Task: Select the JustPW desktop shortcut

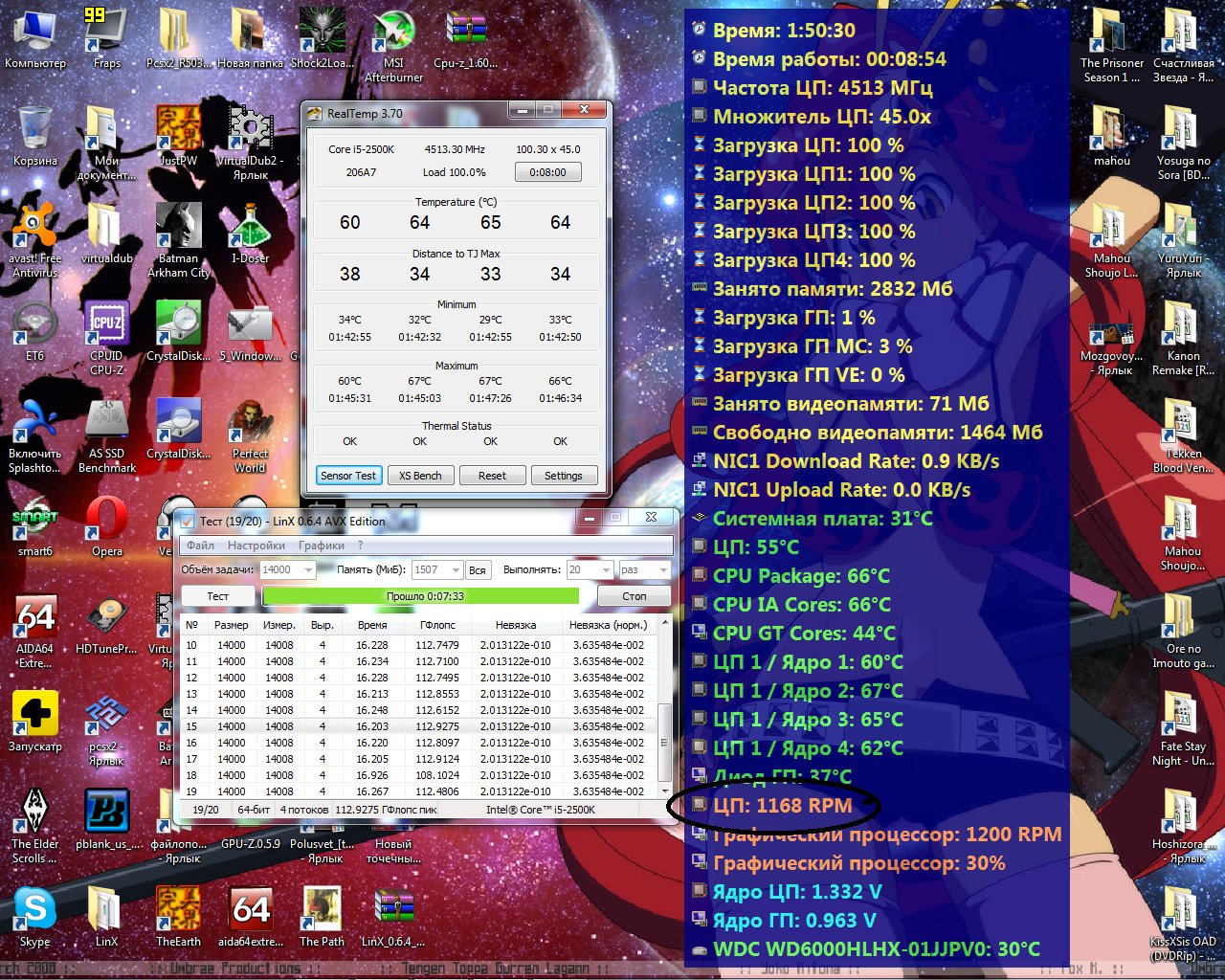Action: click(178, 136)
